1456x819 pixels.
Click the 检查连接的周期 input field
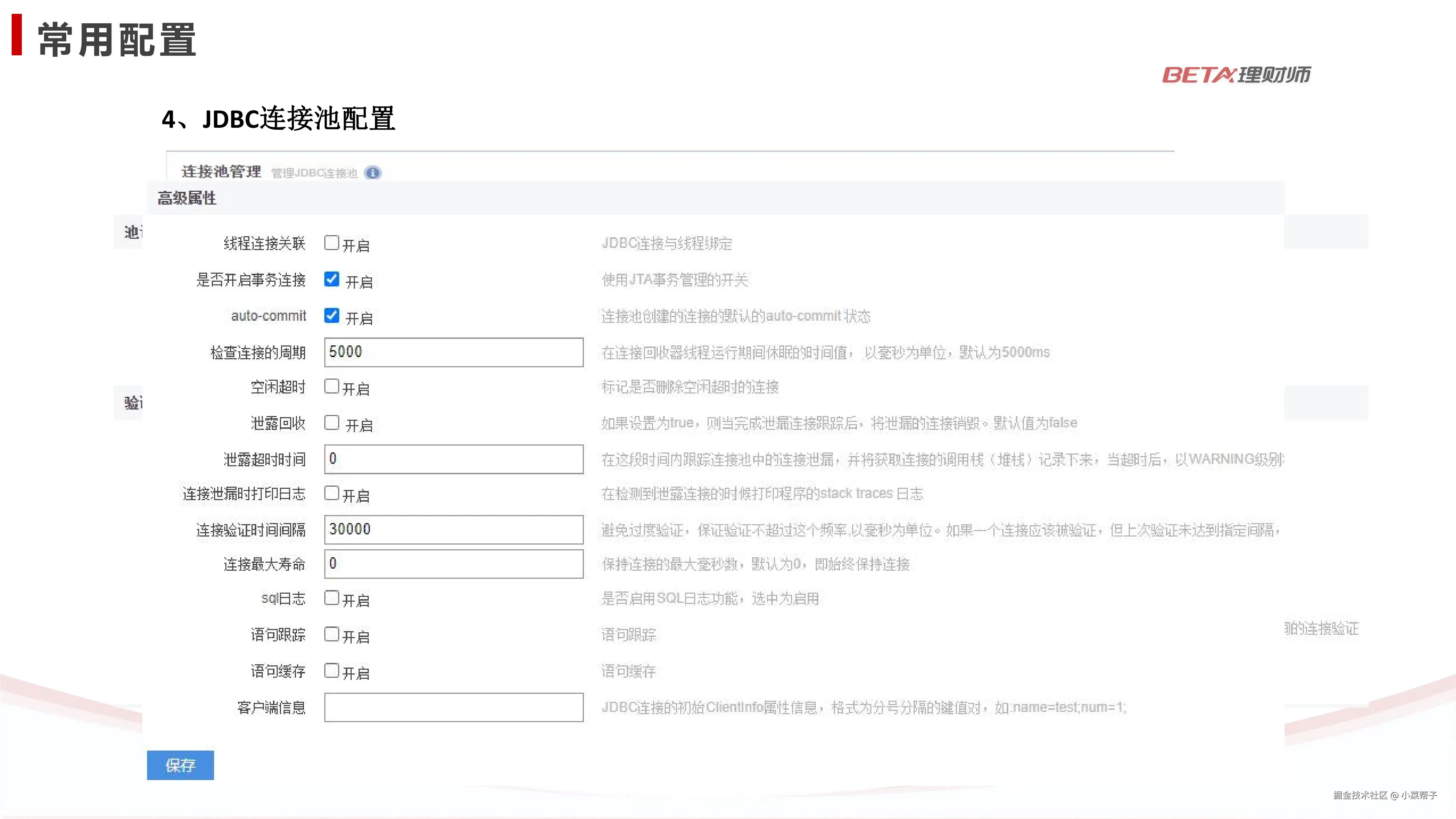tap(453, 352)
